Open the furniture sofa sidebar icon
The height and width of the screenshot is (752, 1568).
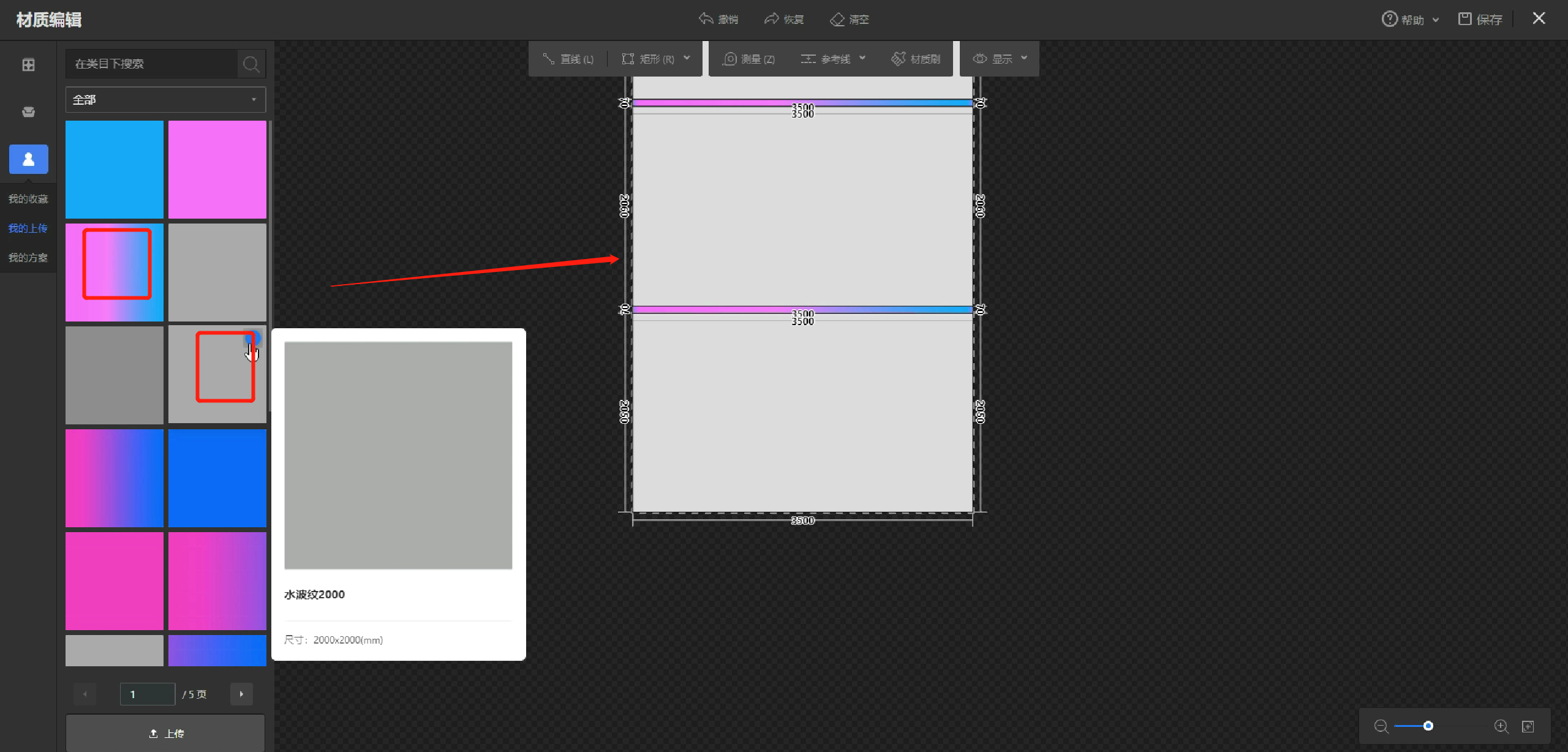28,111
